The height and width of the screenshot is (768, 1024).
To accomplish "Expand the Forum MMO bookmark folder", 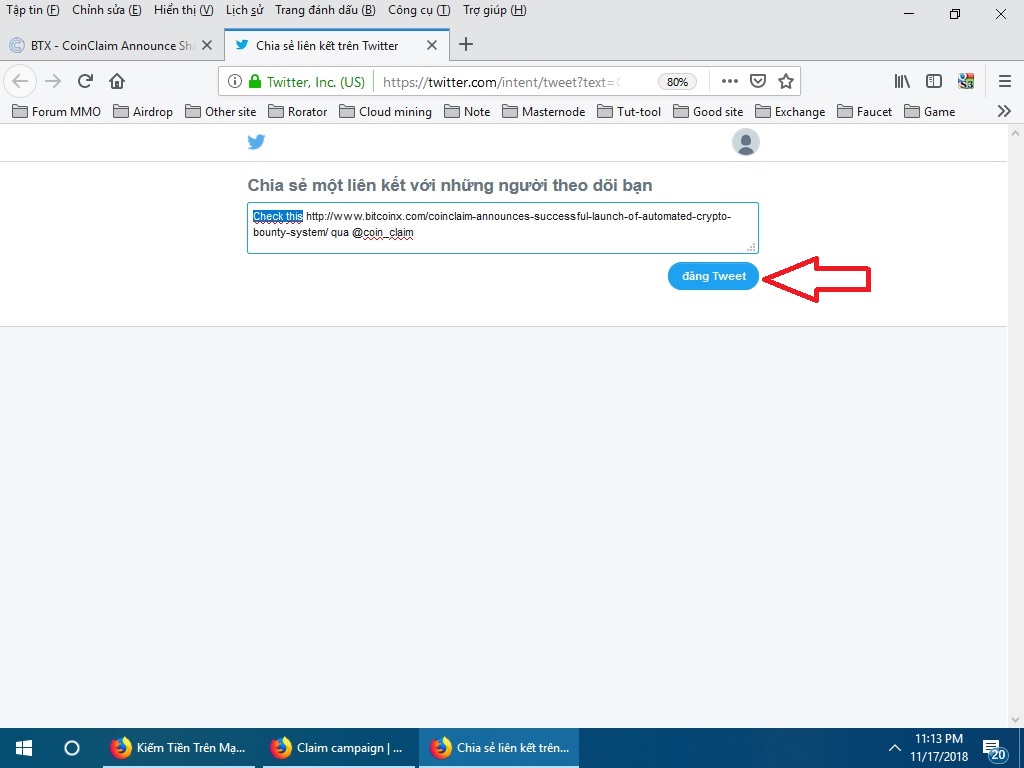I will tap(57, 112).
